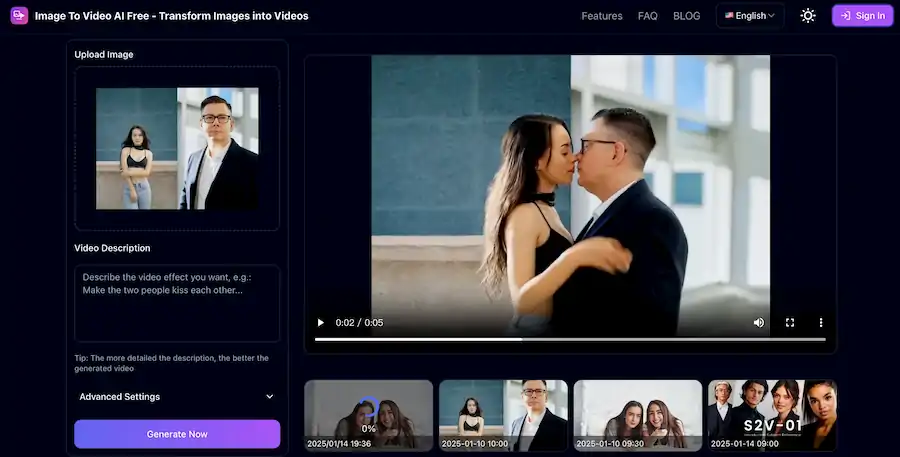This screenshot has height=457, width=900.
Task: Open the BLOG page
Action: (x=686, y=16)
